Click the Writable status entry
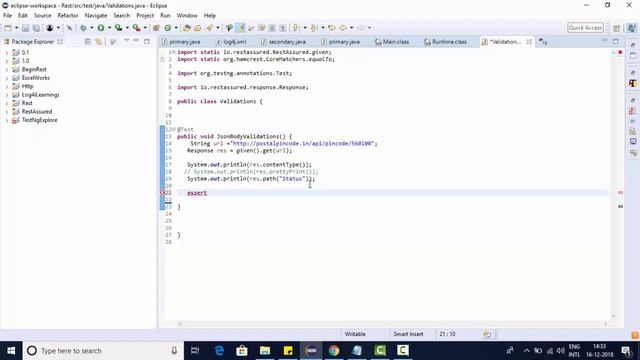The height and width of the screenshot is (360, 640). coord(355,334)
